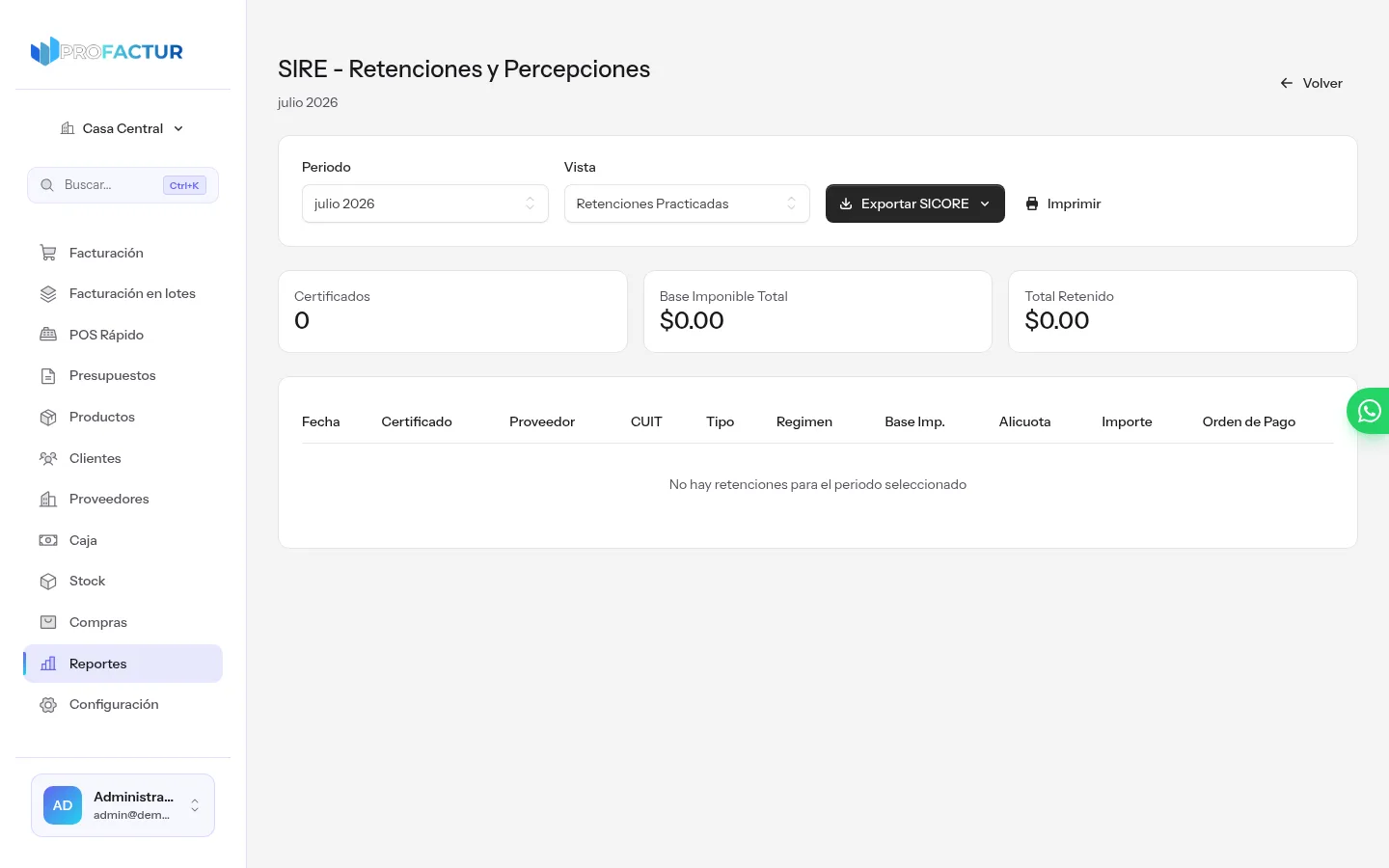Screen dimensions: 1389x868
Task: Click the Alicuota column header
Action: pyautogui.click(x=1024, y=421)
